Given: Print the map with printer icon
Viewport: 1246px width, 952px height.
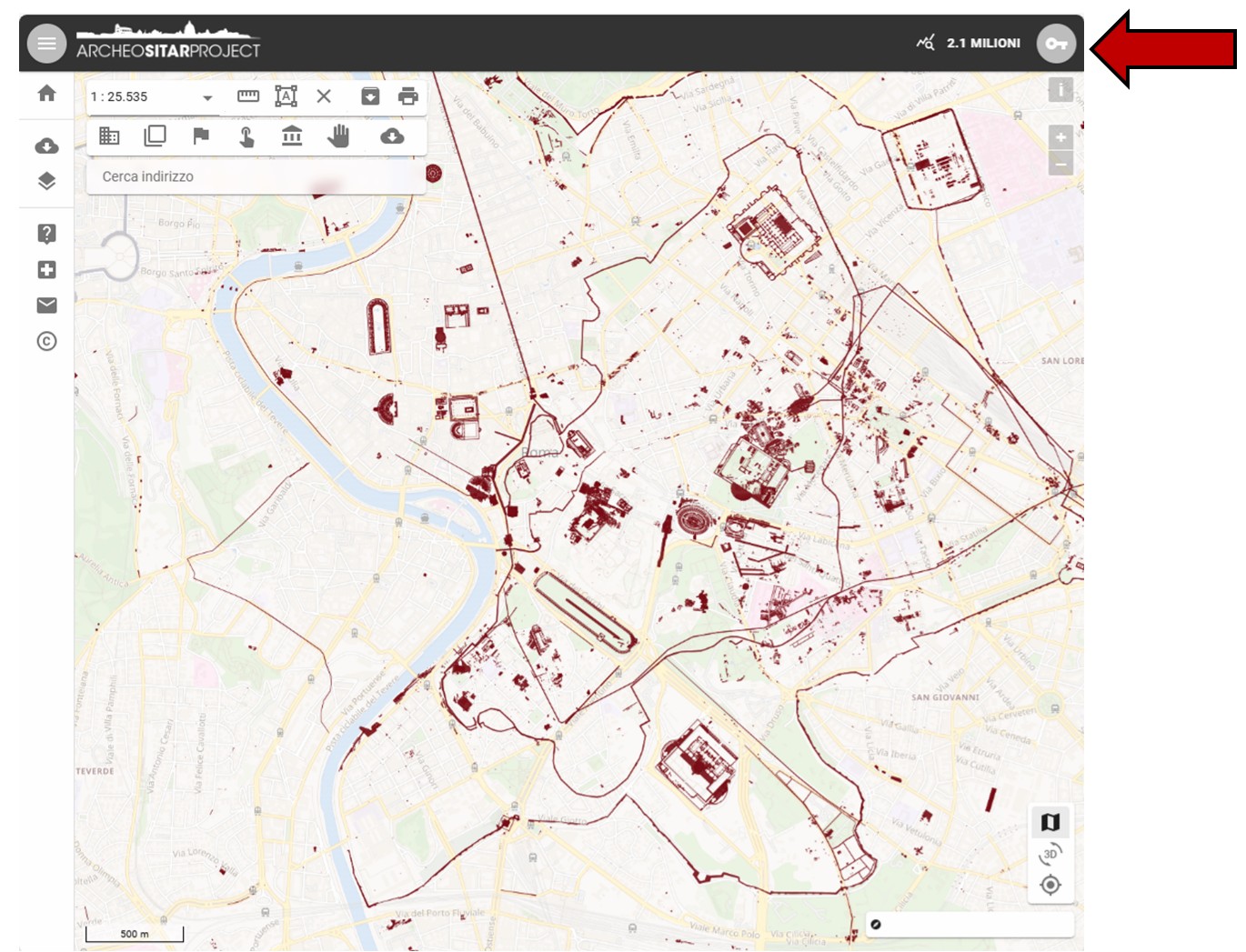Looking at the screenshot, I should pyautogui.click(x=408, y=96).
